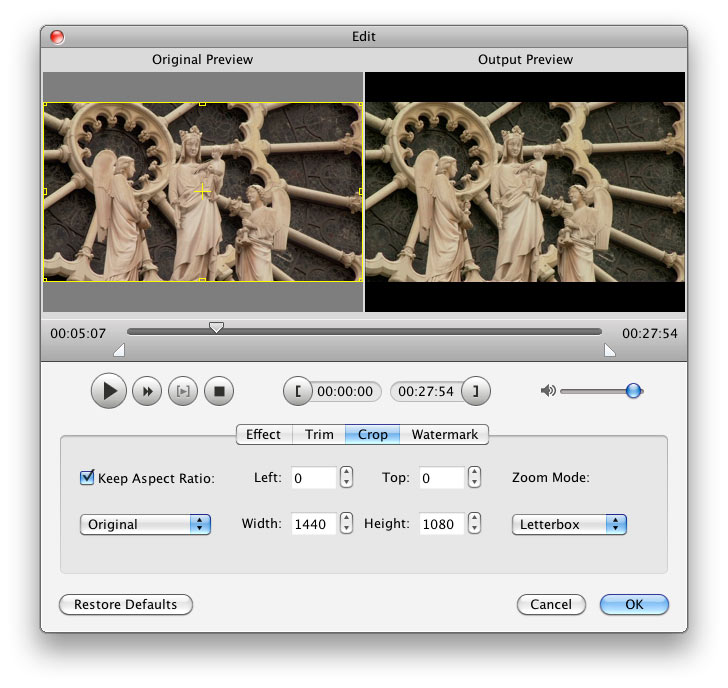Decrease Left value with stepper down arrow
The width and height of the screenshot is (728, 688).
(346, 482)
